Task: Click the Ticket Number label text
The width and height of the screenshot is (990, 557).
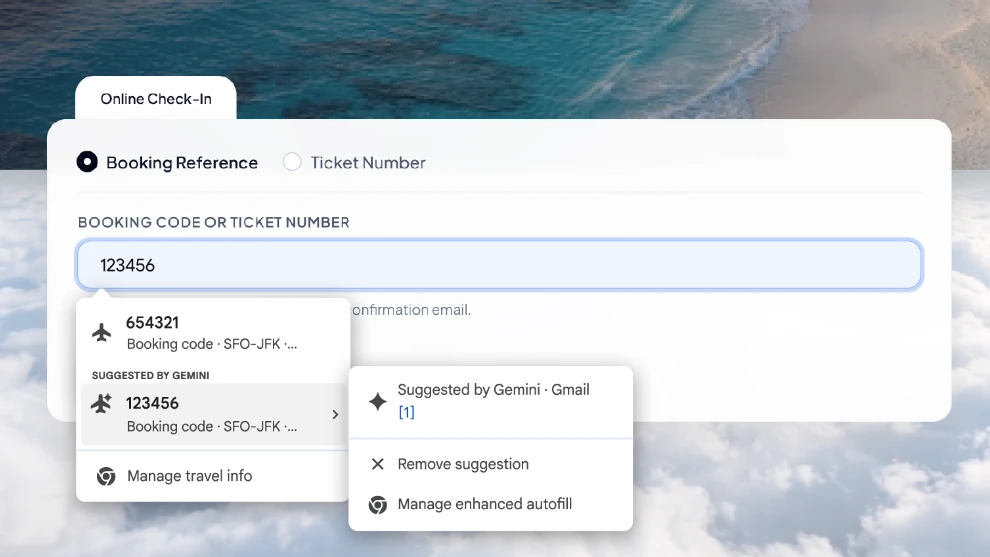Action: pyautogui.click(x=368, y=162)
